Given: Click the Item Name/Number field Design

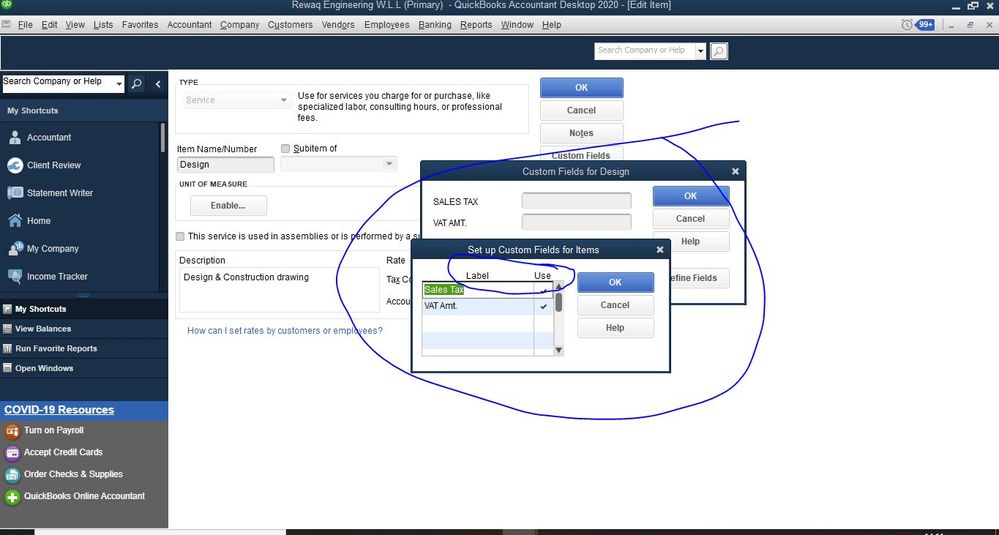Looking at the screenshot, I should (226, 164).
